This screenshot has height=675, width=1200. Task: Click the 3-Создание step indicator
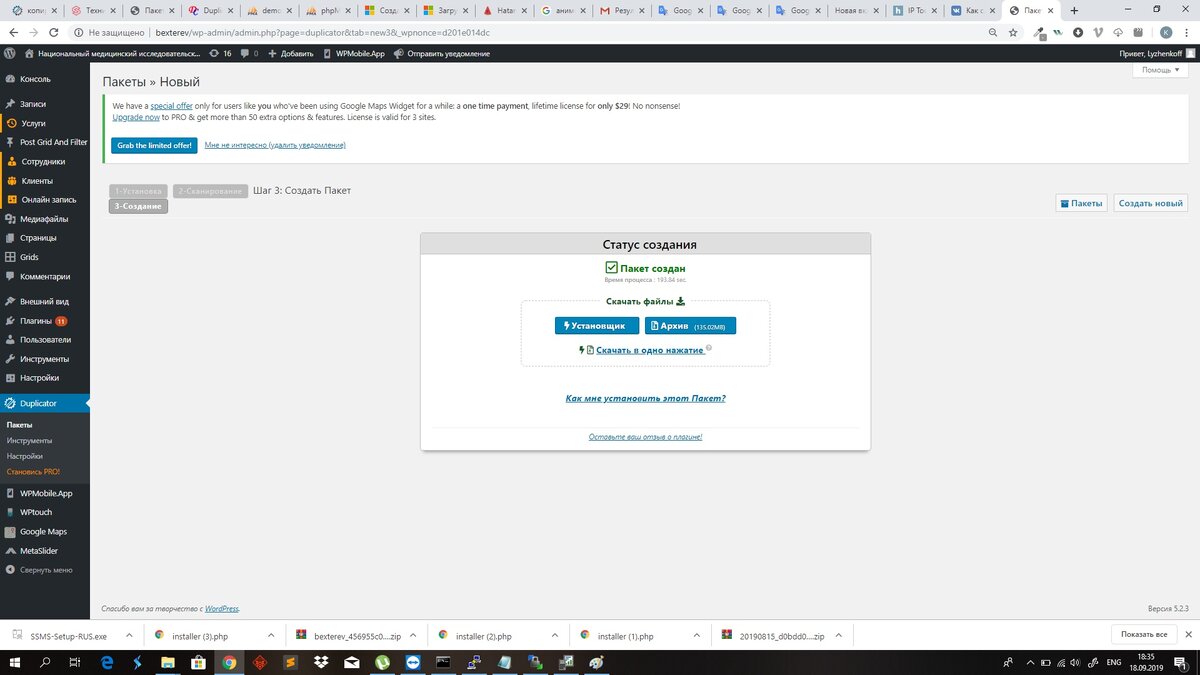point(138,206)
